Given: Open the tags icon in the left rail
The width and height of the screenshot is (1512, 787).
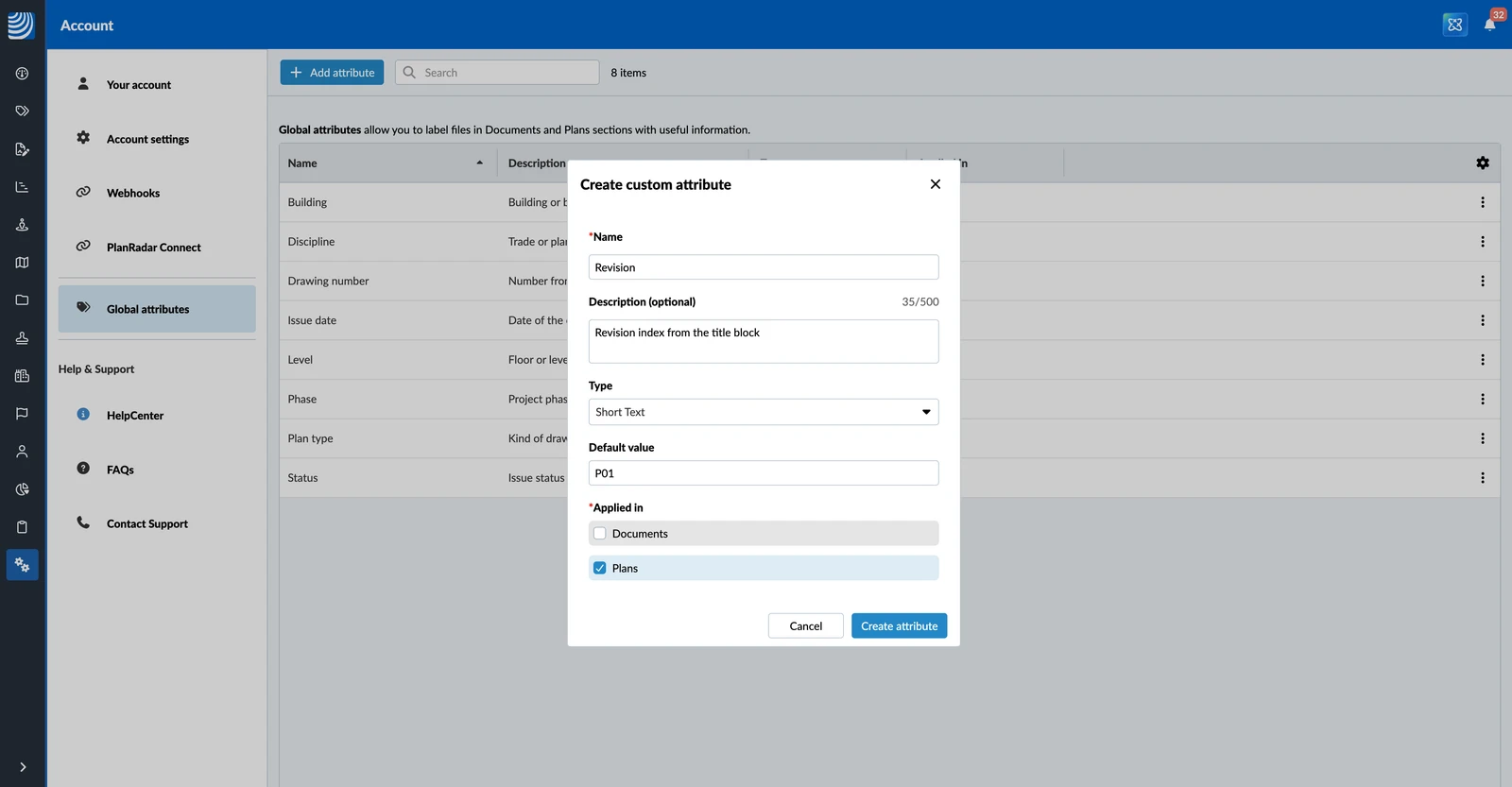Looking at the screenshot, I should coord(22,111).
